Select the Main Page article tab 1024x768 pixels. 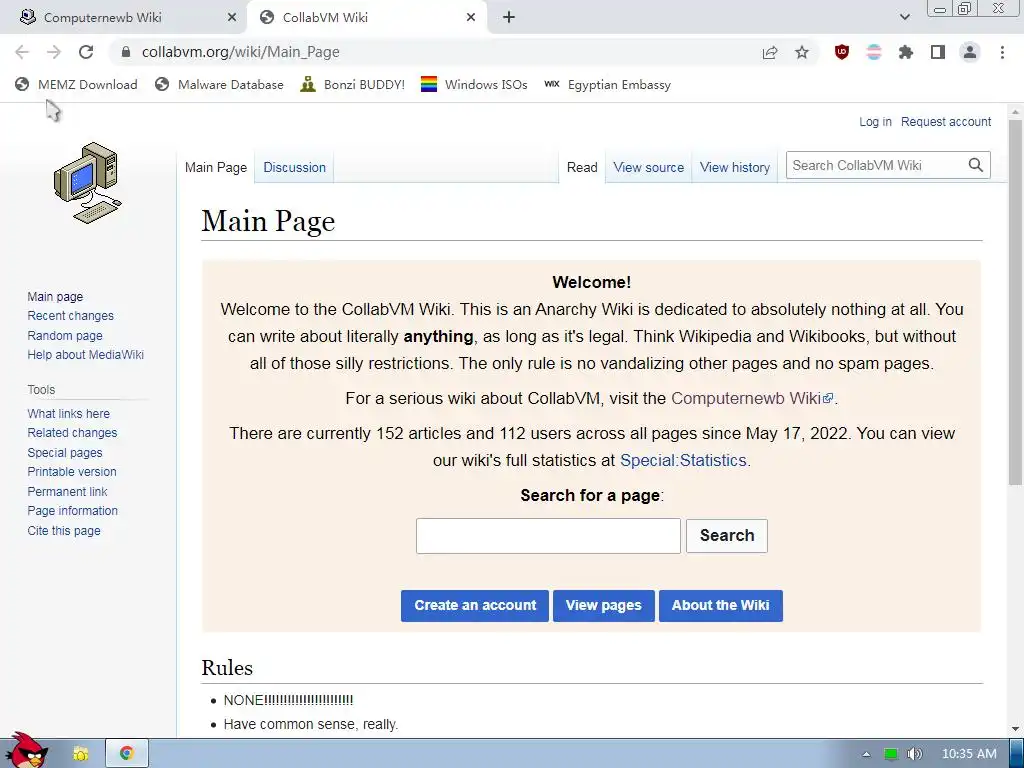point(216,167)
